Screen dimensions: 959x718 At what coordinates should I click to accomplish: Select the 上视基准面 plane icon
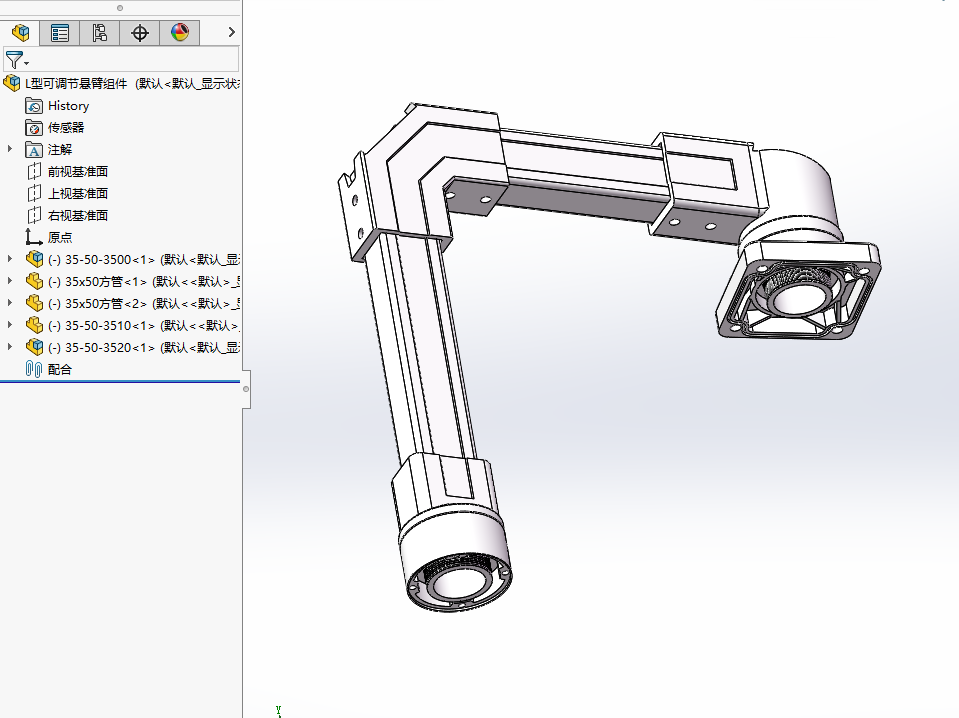coord(34,194)
